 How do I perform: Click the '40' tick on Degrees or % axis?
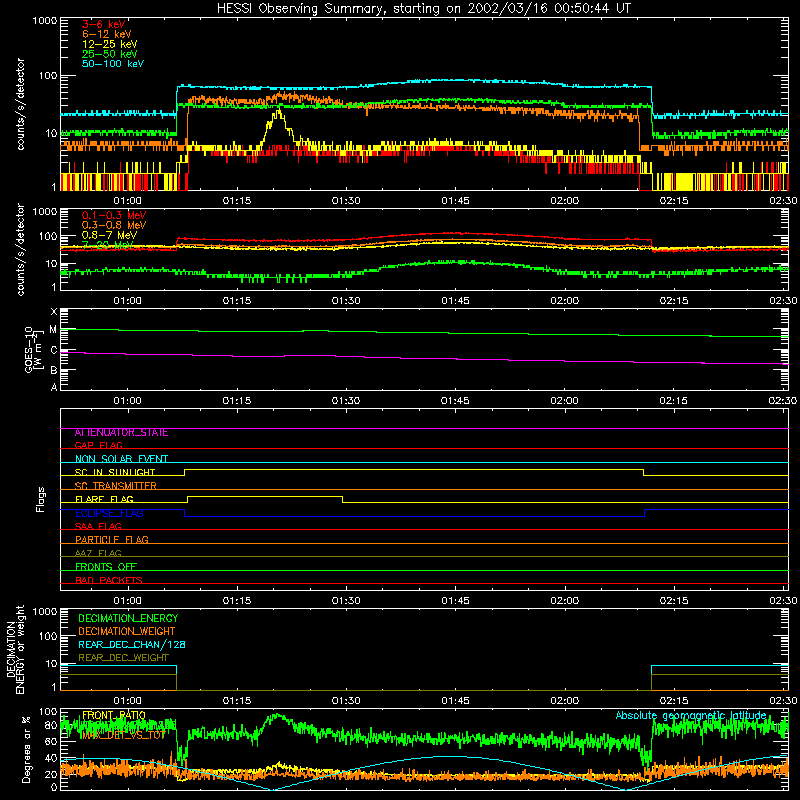pyautogui.click(x=51, y=758)
